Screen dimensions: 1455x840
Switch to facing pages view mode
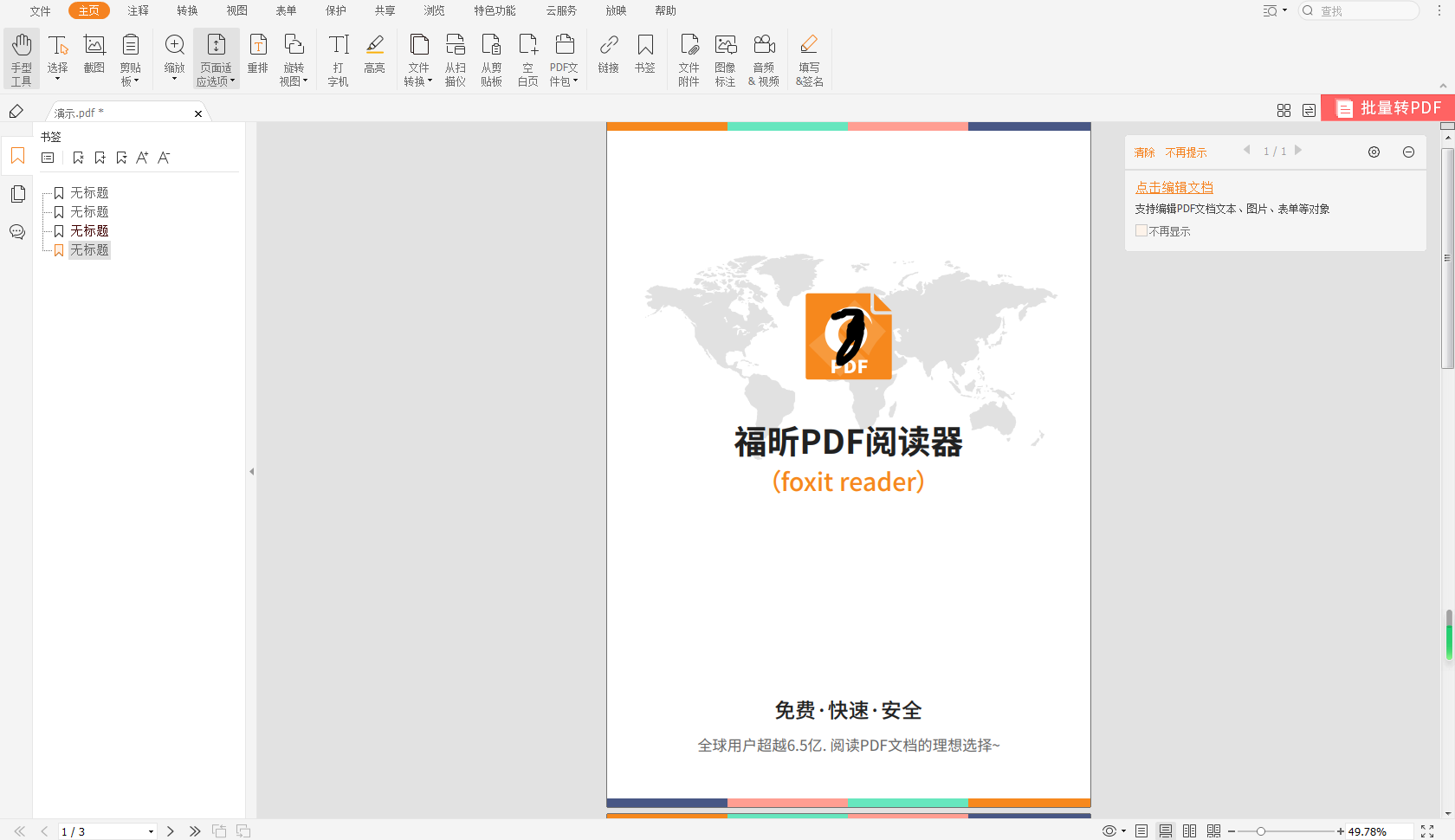coord(1190,831)
